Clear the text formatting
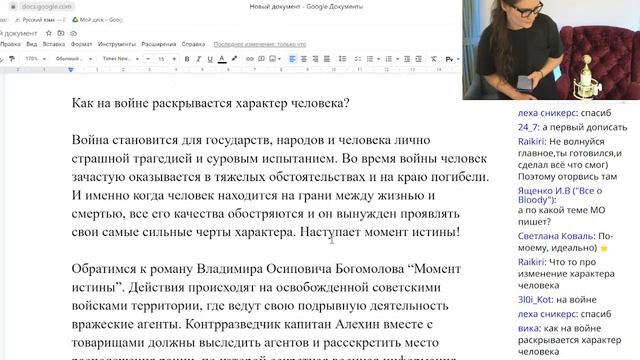 point(434,59)
